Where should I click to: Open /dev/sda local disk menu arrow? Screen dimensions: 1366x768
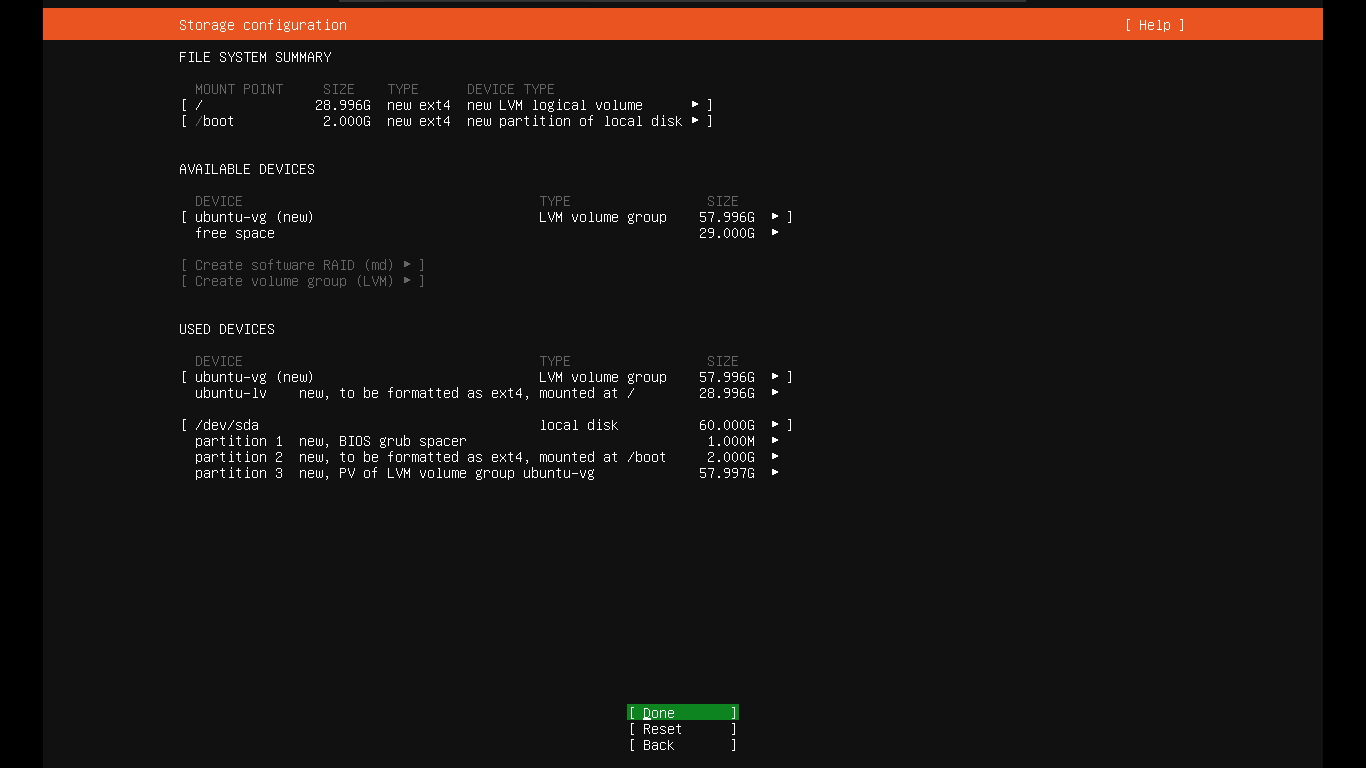pyautogui.click(x=775, y=425)
